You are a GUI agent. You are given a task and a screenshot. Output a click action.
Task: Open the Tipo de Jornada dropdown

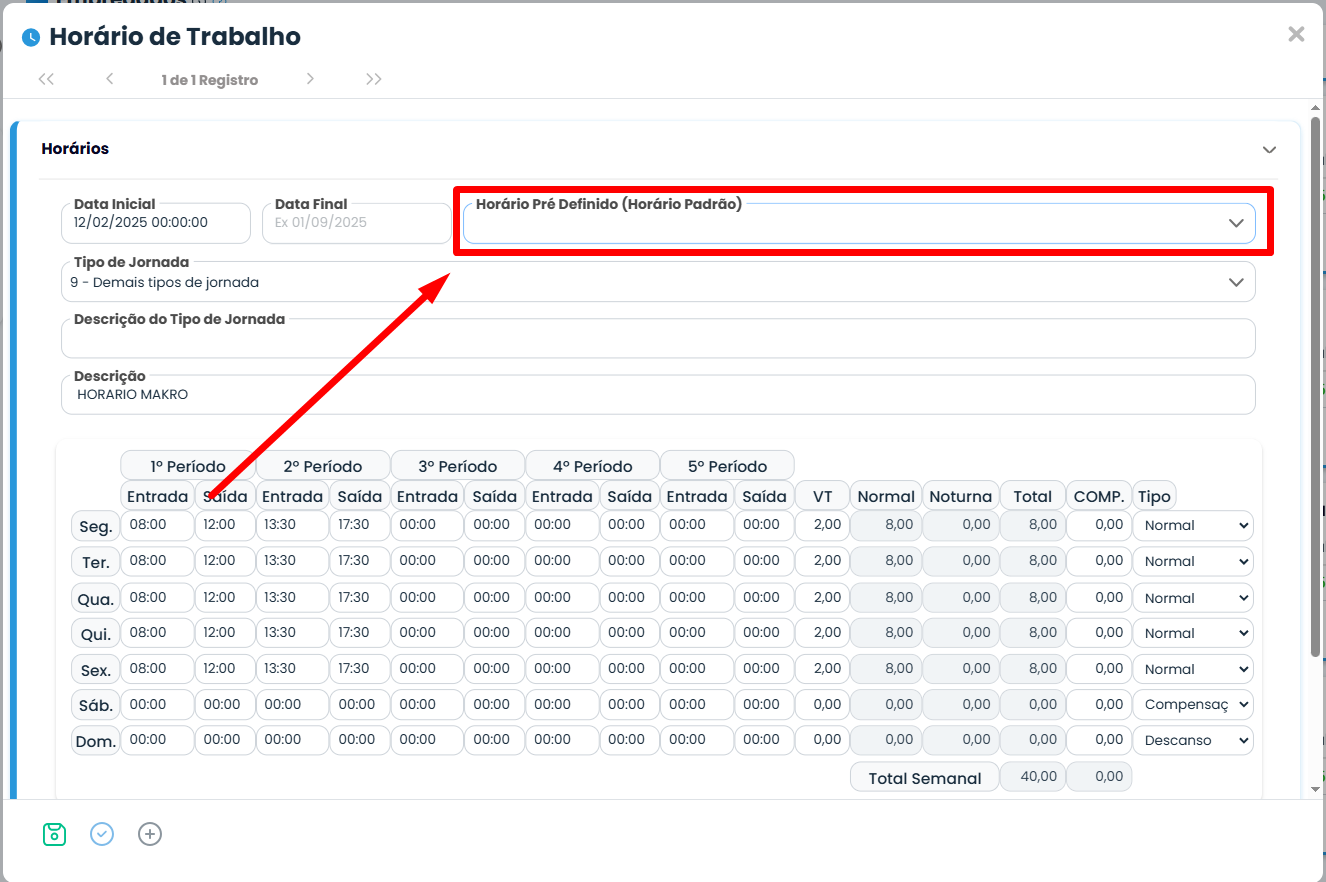pos(657,283)
